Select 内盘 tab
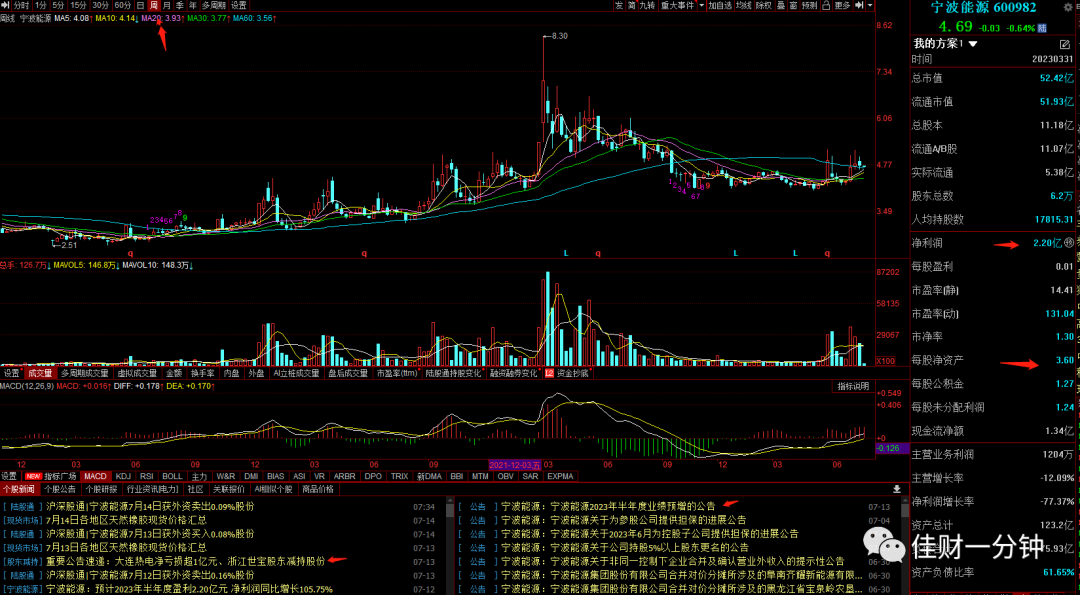1080x595 pixels. 231,373
